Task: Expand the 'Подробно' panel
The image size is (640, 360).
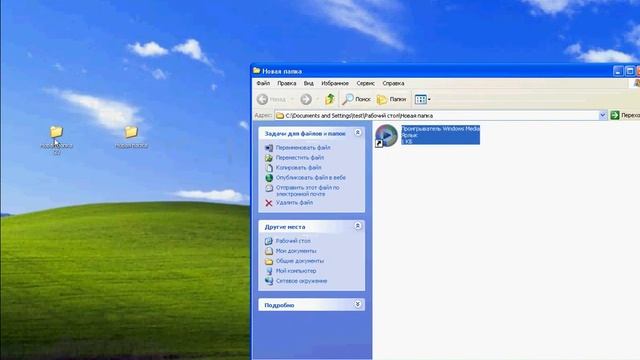Action: (x=358, y=304)
